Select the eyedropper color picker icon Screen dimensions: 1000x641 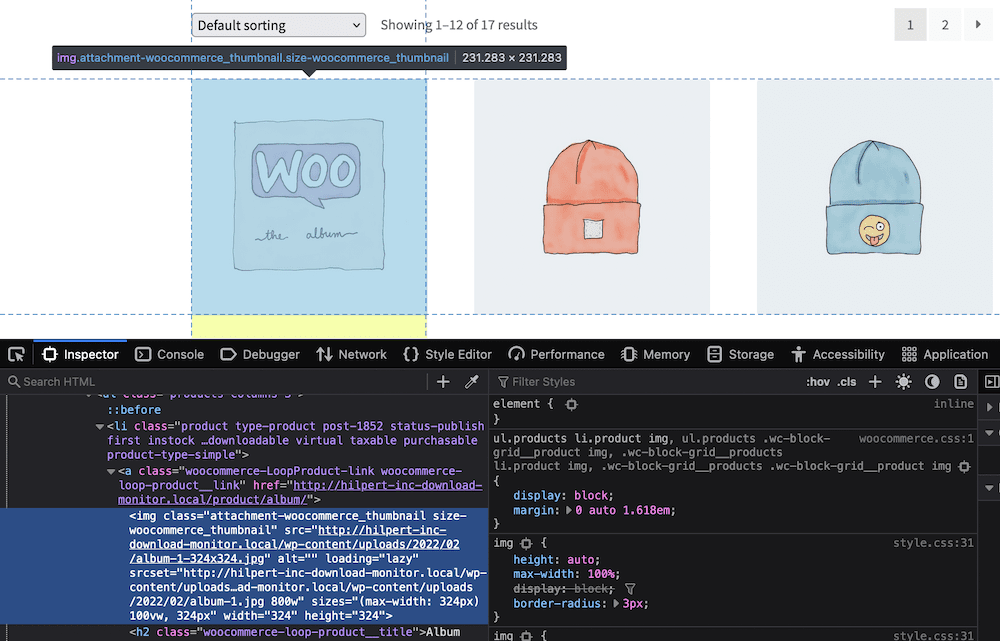pyautogui.click(x=472, y=382)
